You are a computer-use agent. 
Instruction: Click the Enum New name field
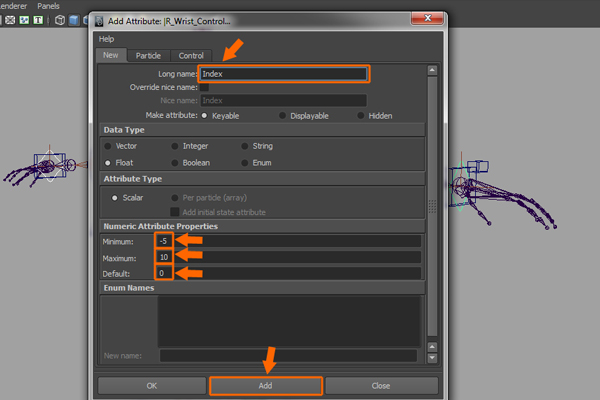(288, 356)
